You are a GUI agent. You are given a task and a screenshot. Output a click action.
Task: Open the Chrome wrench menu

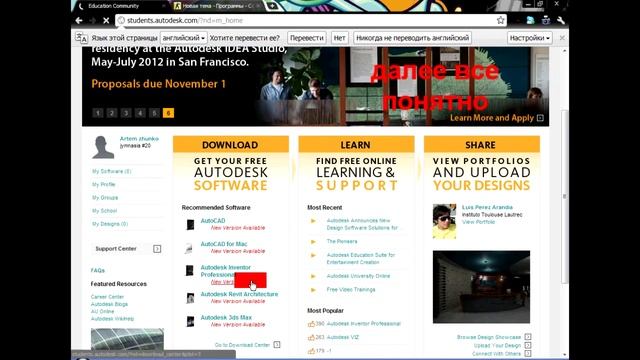(560, 20)
